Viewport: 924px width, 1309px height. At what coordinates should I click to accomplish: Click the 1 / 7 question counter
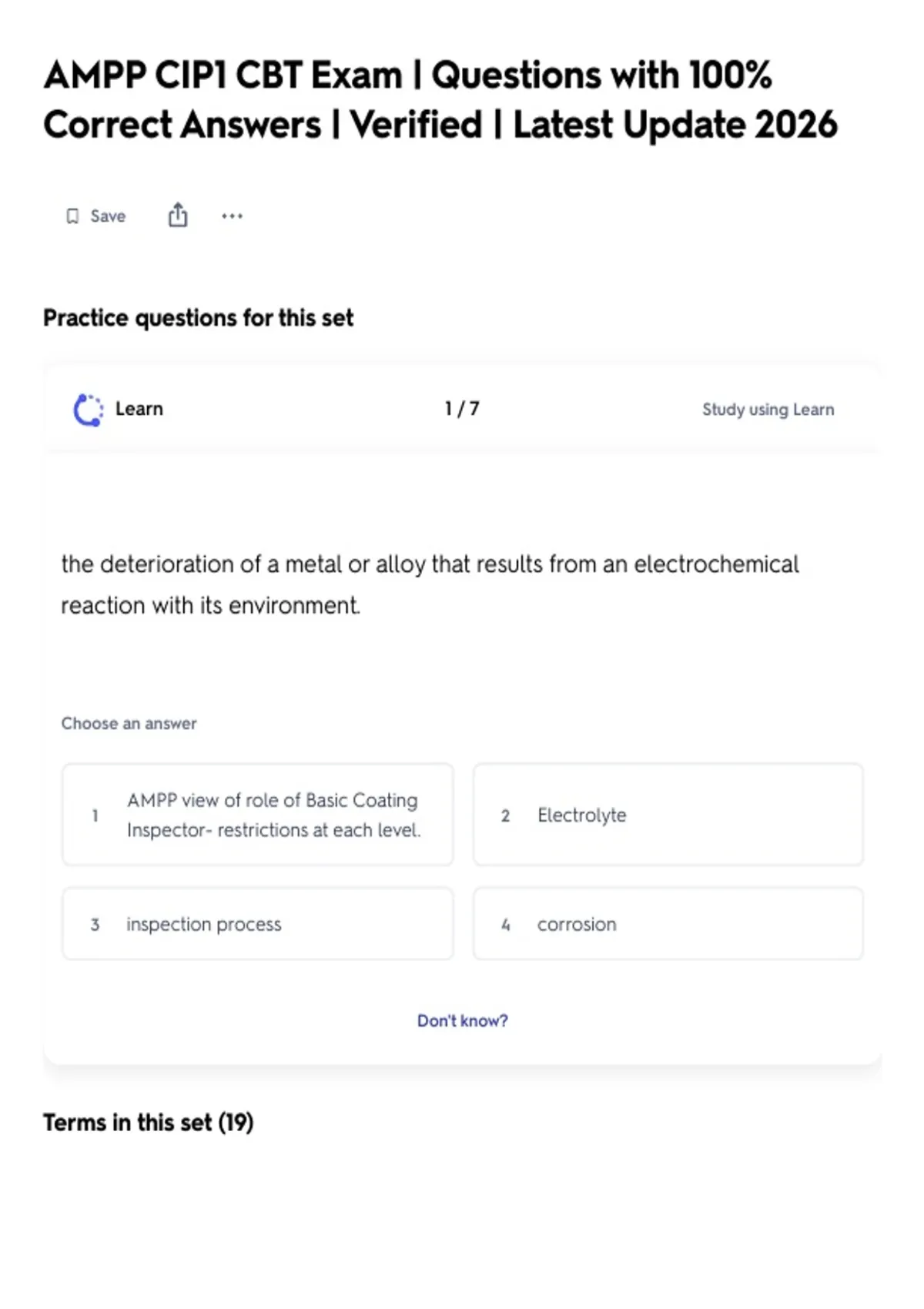(x=462, y=409)
